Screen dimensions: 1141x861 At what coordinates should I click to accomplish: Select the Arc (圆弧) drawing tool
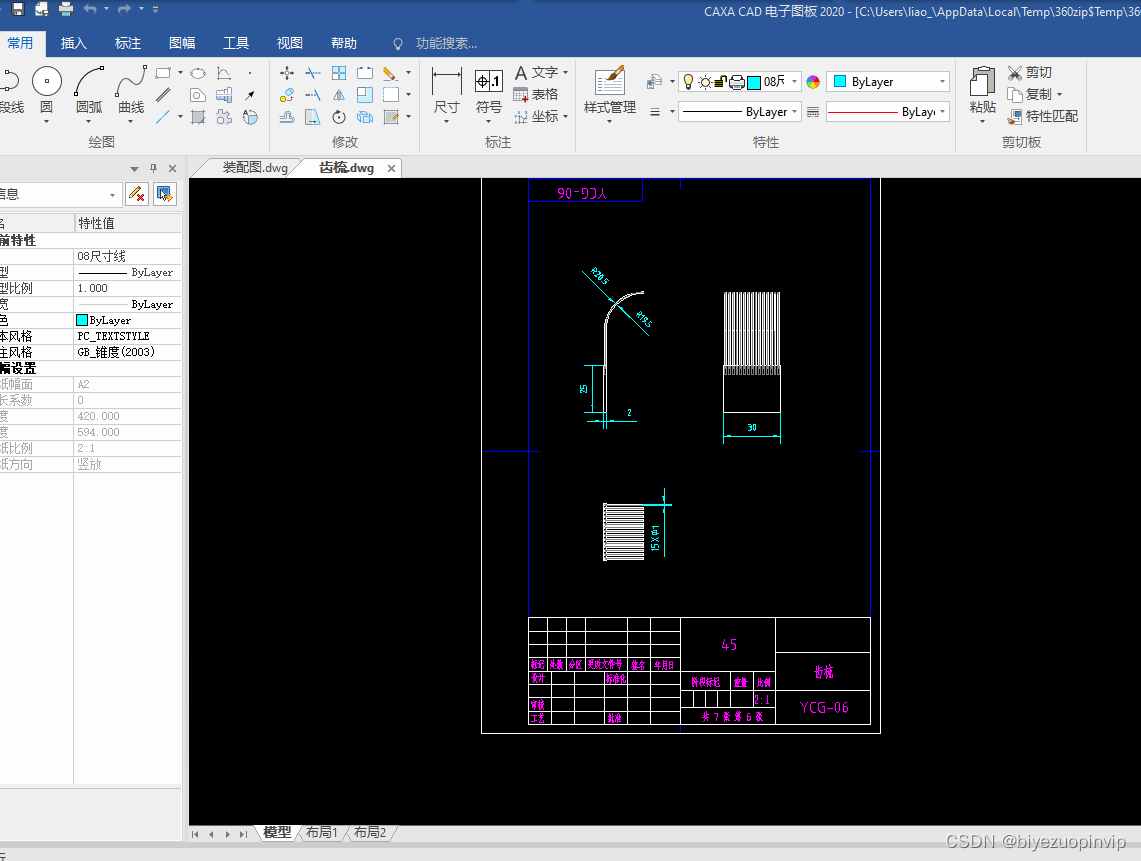(89, 90)
